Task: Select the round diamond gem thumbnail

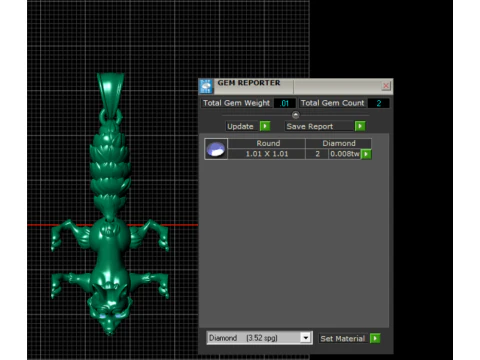Action: point(216,149)
